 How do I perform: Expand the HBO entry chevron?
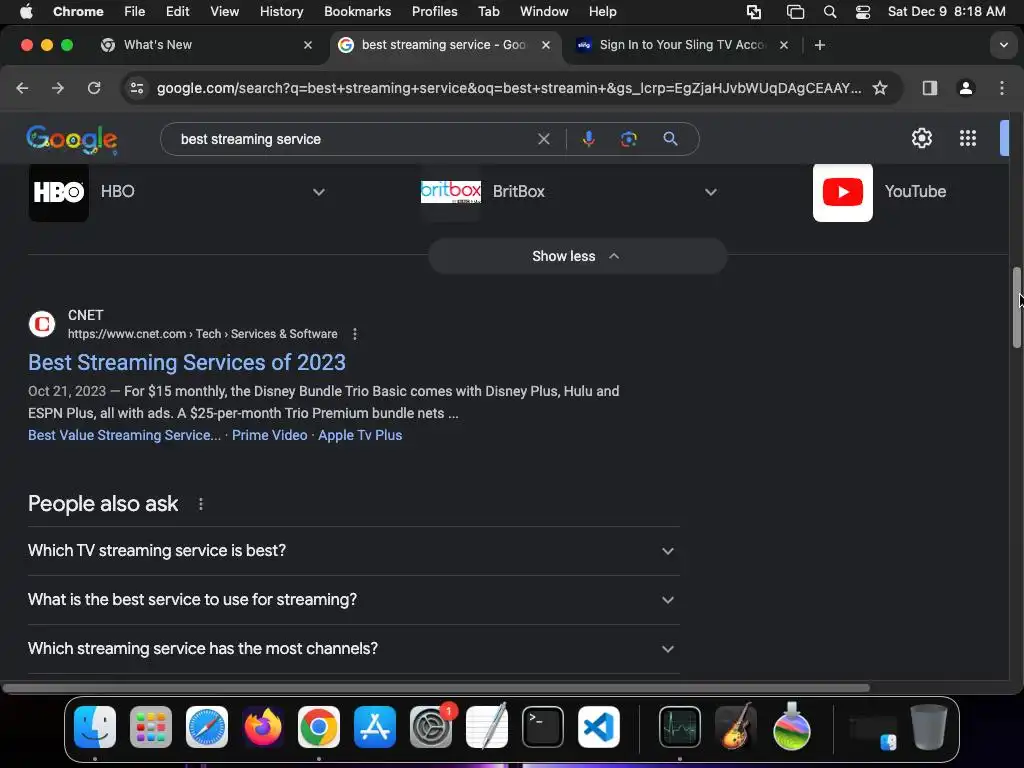[x=319, y=192]
